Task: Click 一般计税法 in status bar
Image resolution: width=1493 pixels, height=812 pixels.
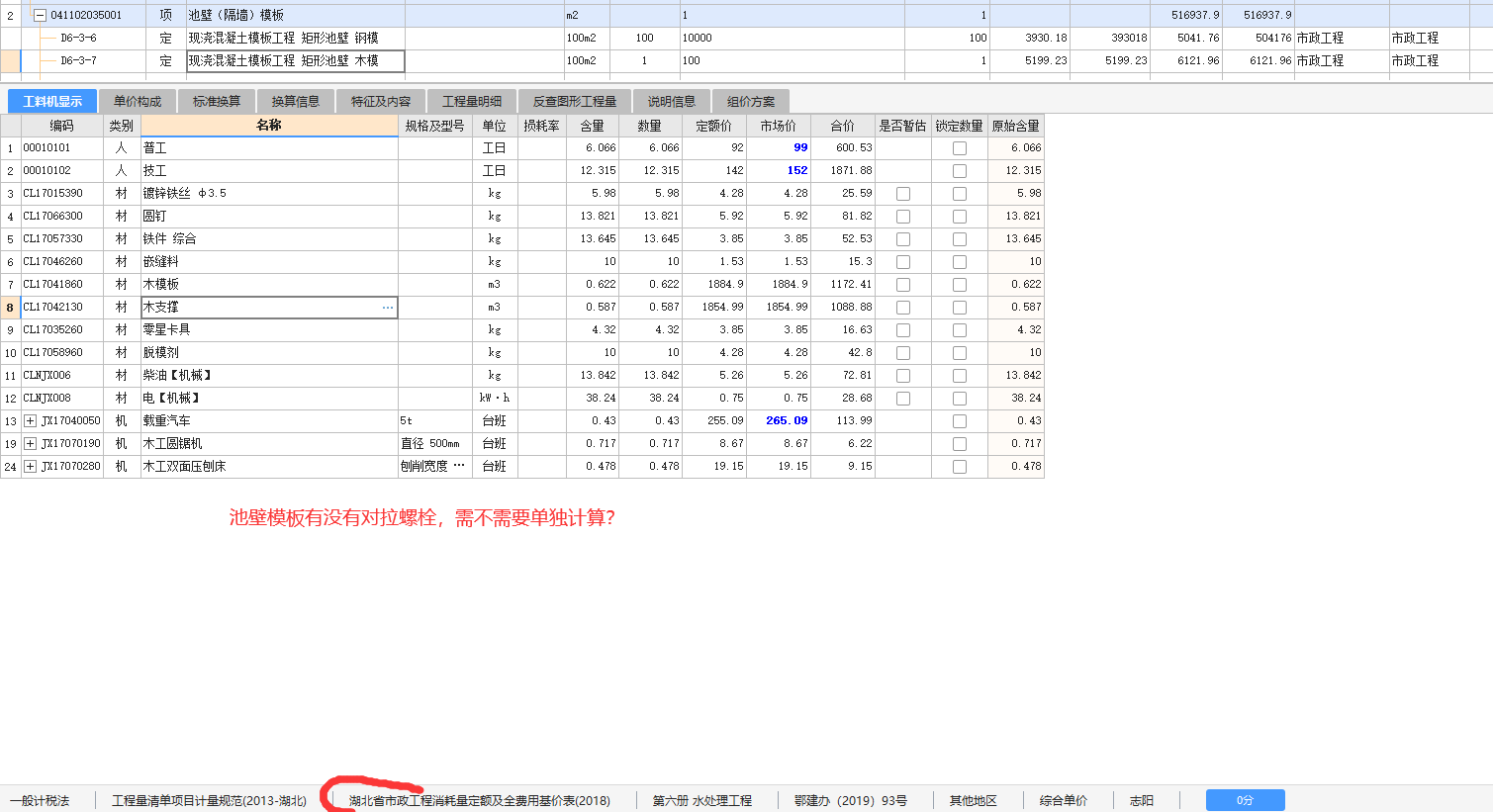Action: [x=40, y=801]
